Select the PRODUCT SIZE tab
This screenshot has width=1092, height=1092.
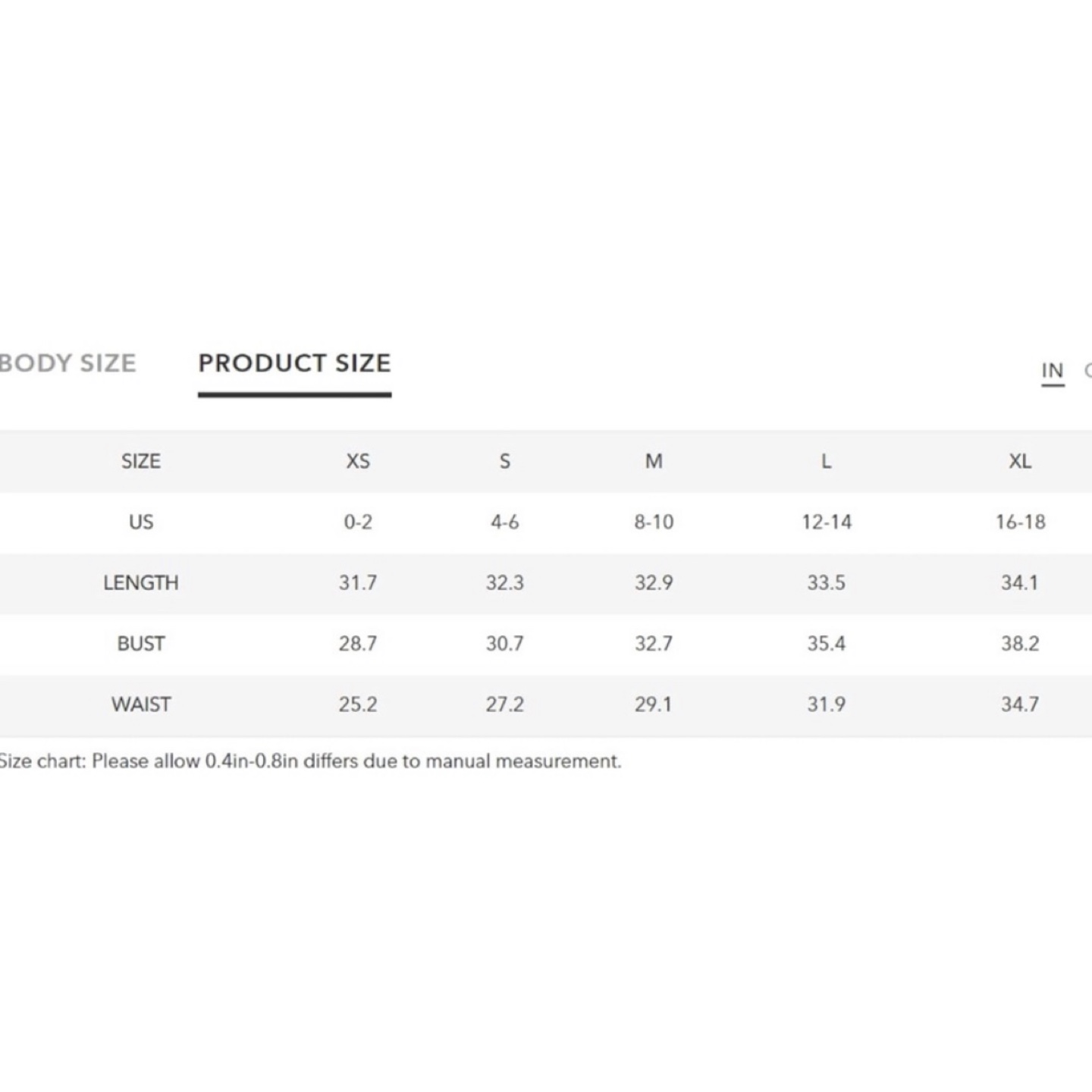pyautogui.click(x=294, y=363)
